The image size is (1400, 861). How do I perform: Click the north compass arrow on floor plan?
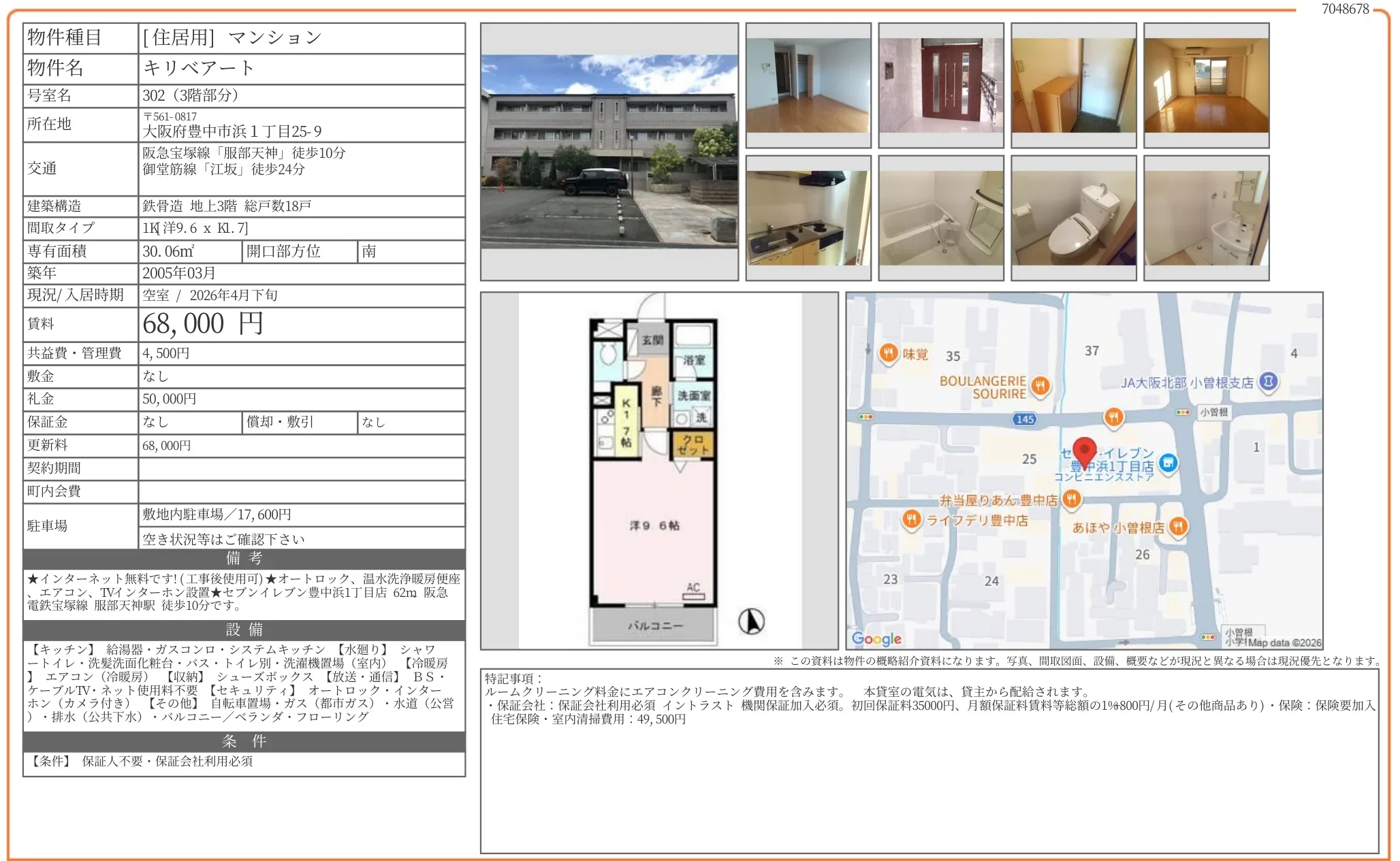click(751, 621)
